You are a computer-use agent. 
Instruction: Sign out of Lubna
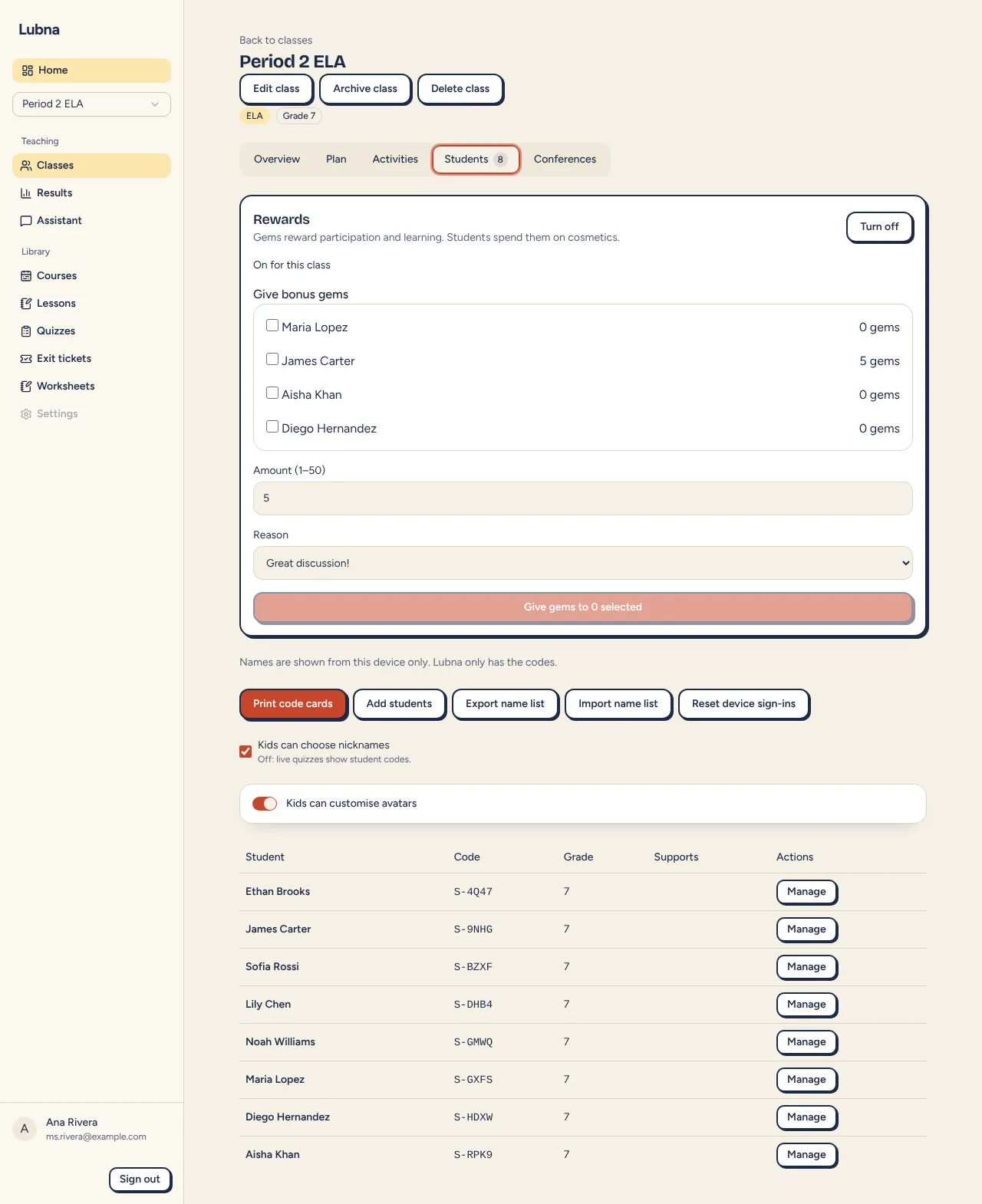pos(140,1179)
